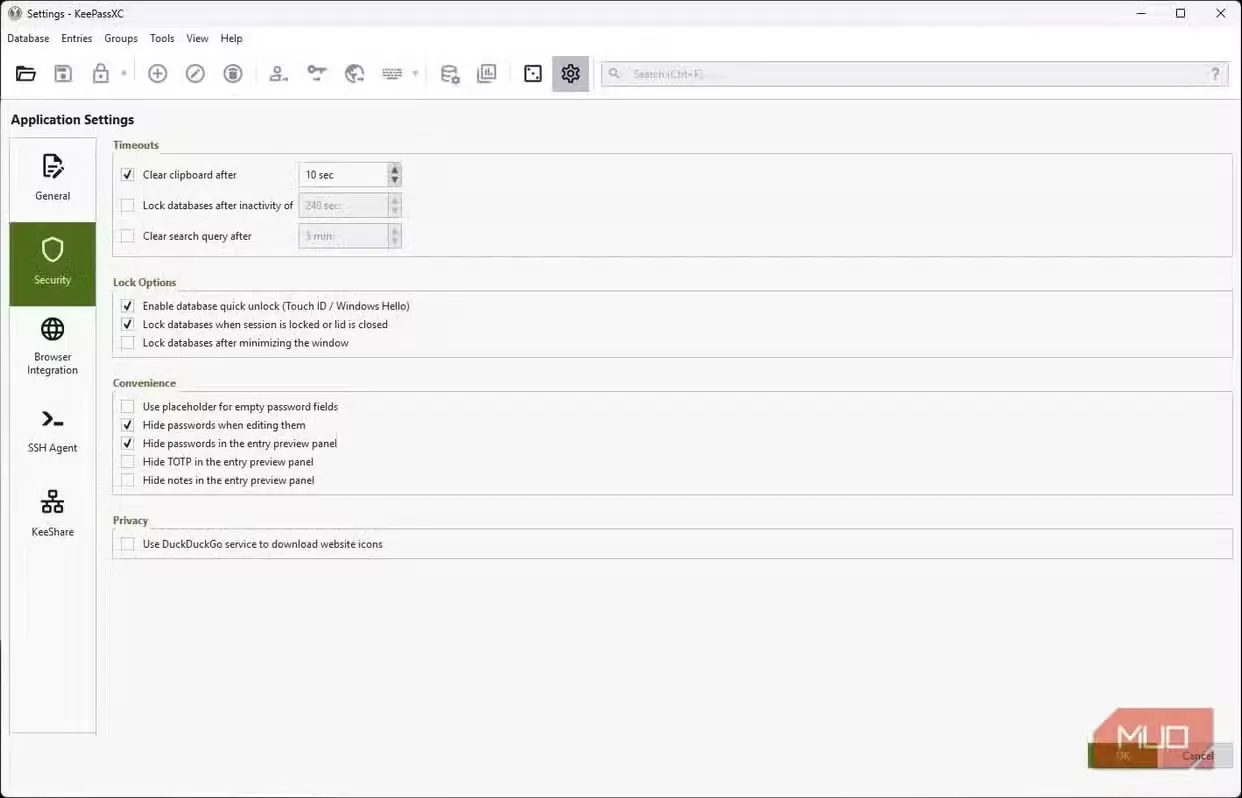Open the dropdown arrow beside the keyboard icon
The image size is (1242, 798).
pyautogui.click(x=415, y=73)
